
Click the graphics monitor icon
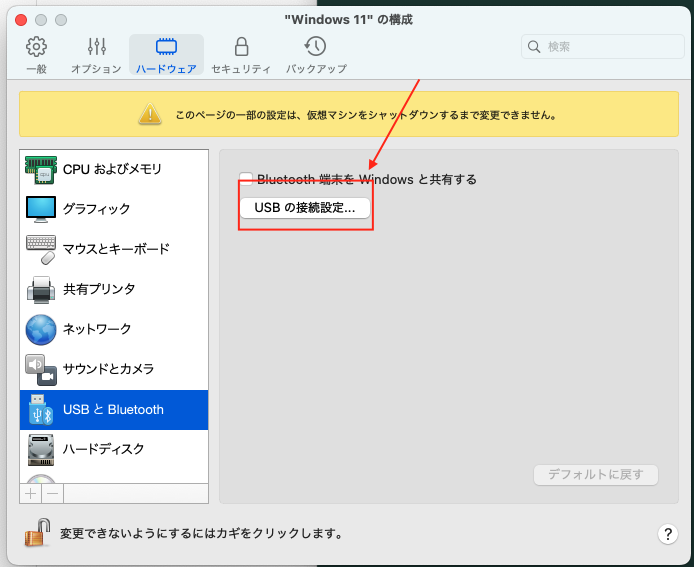pos(41,209)
